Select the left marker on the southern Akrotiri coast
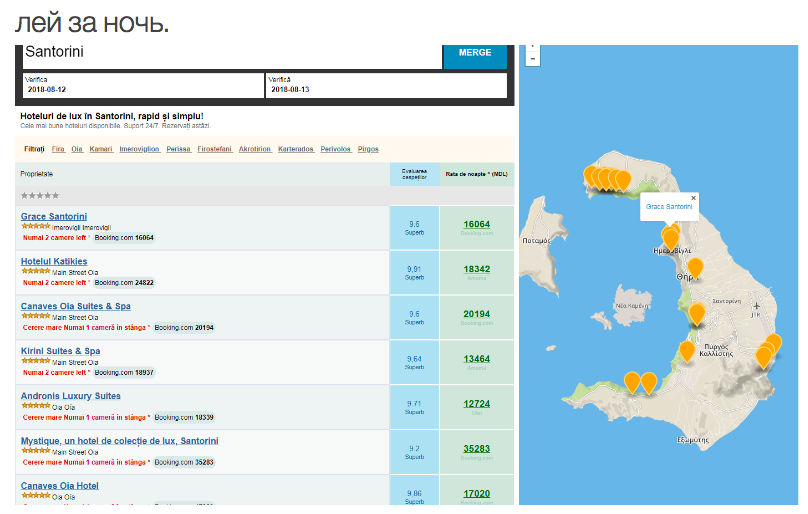Screen dimensions: 808x514 pos(632,383)
